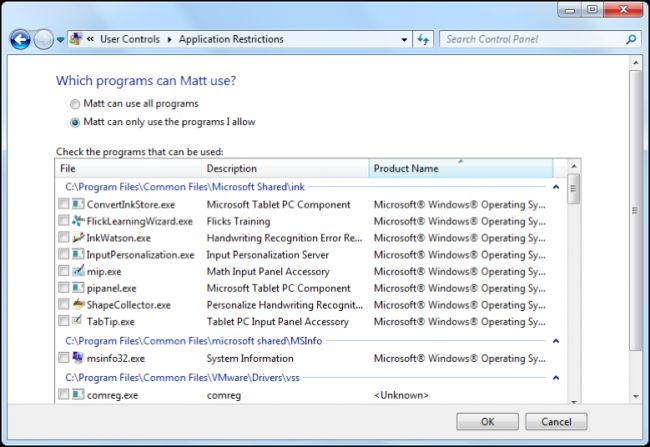
Task: Click the microsoft shared\MSInfo group header
Action: pyautogui.click(x=194, y=341)
